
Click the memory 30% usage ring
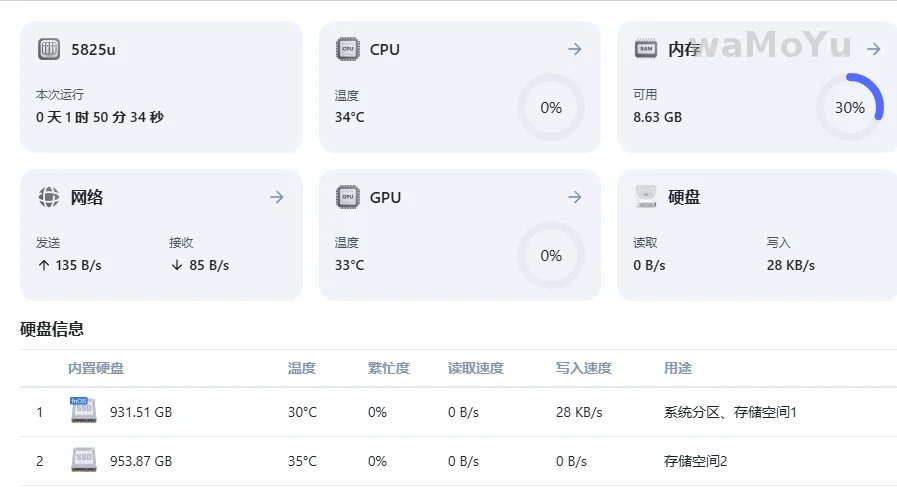click(850, 107)
